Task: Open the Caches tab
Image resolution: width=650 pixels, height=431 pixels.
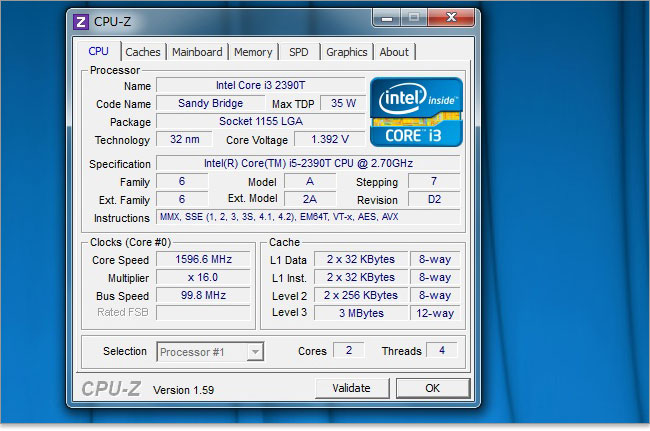Action: (143, 52)
